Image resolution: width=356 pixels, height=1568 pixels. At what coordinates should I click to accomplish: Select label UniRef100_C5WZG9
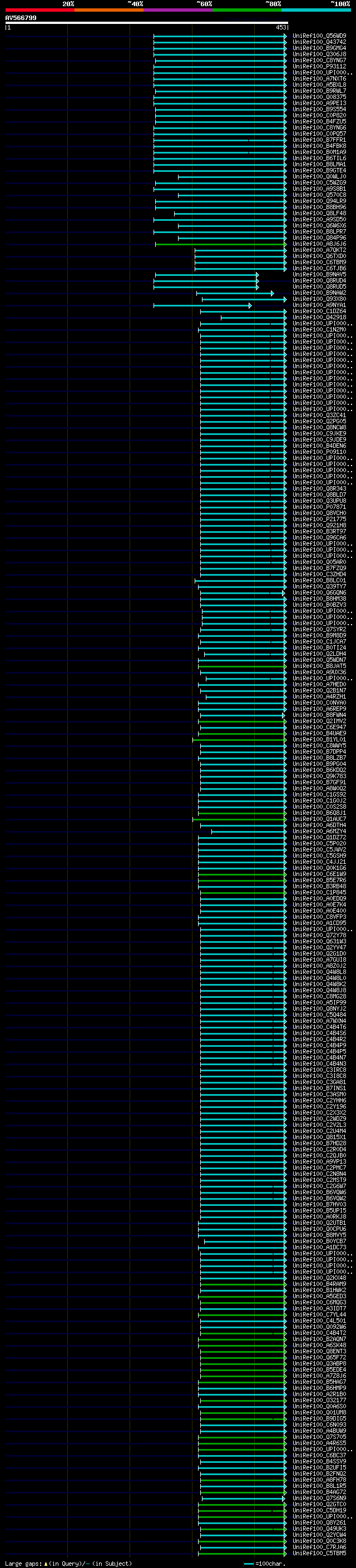point(319,182)
